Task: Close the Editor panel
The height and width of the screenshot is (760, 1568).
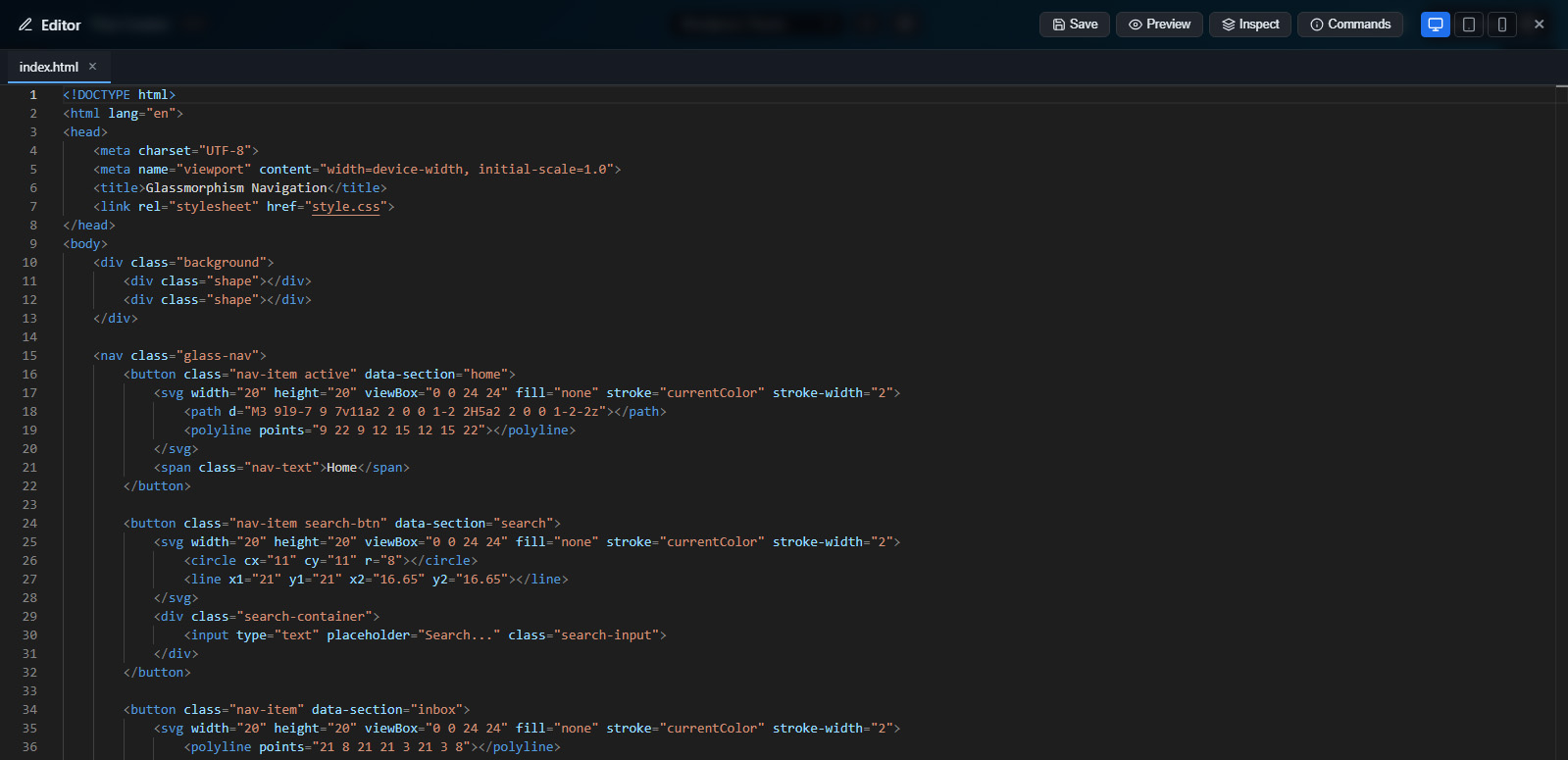Action: pyautogui.click(x=1540, y=25)
